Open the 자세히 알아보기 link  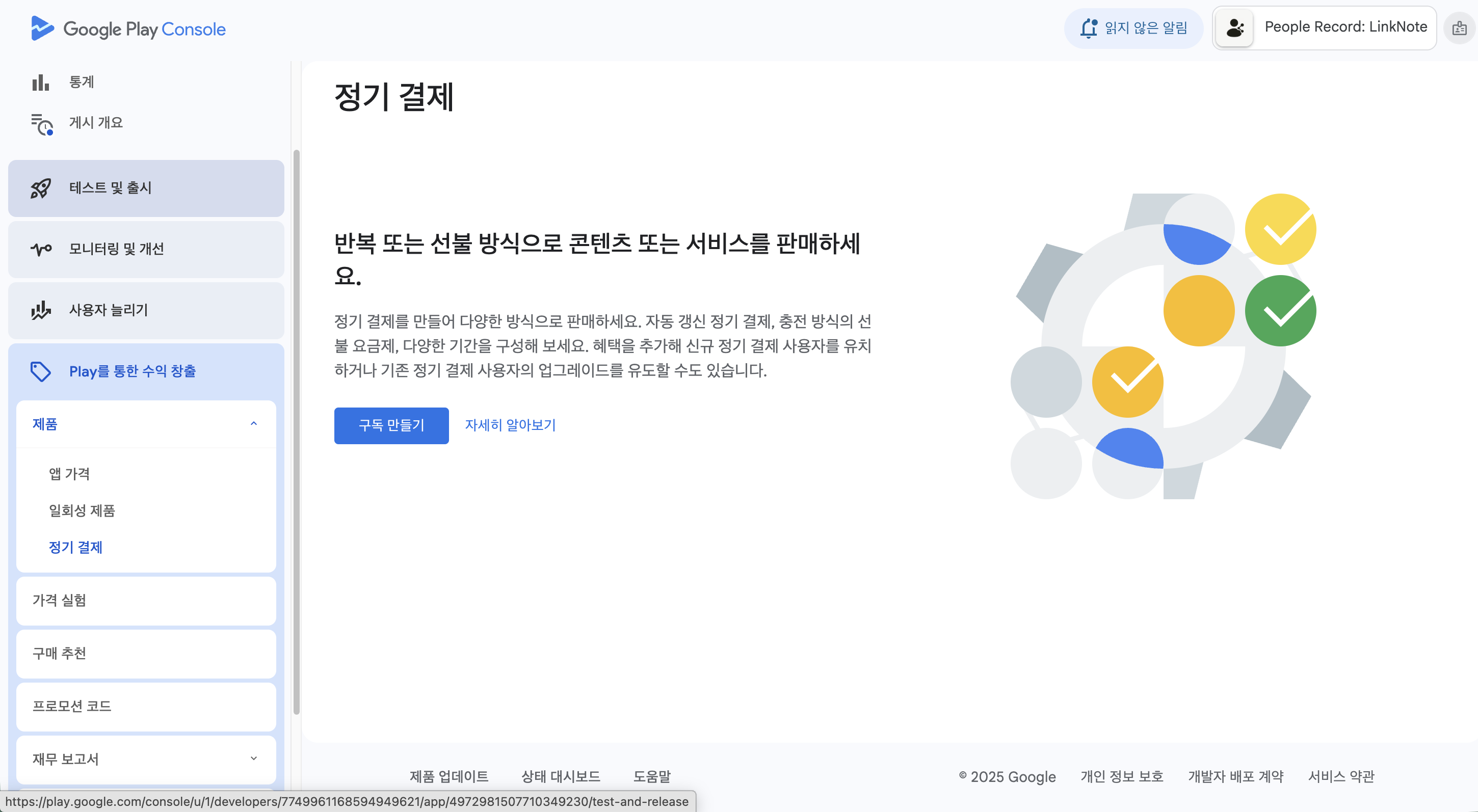pos(510,425)
